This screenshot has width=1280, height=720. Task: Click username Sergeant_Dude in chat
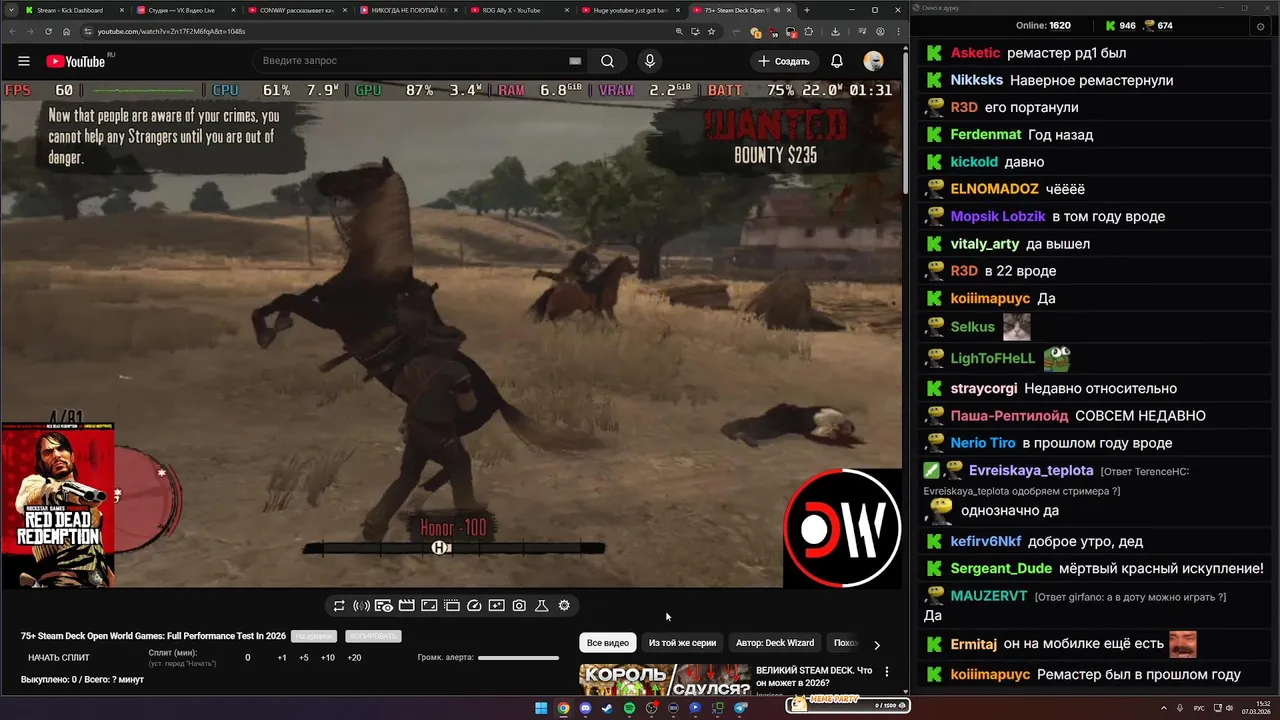coord(1001,568)
